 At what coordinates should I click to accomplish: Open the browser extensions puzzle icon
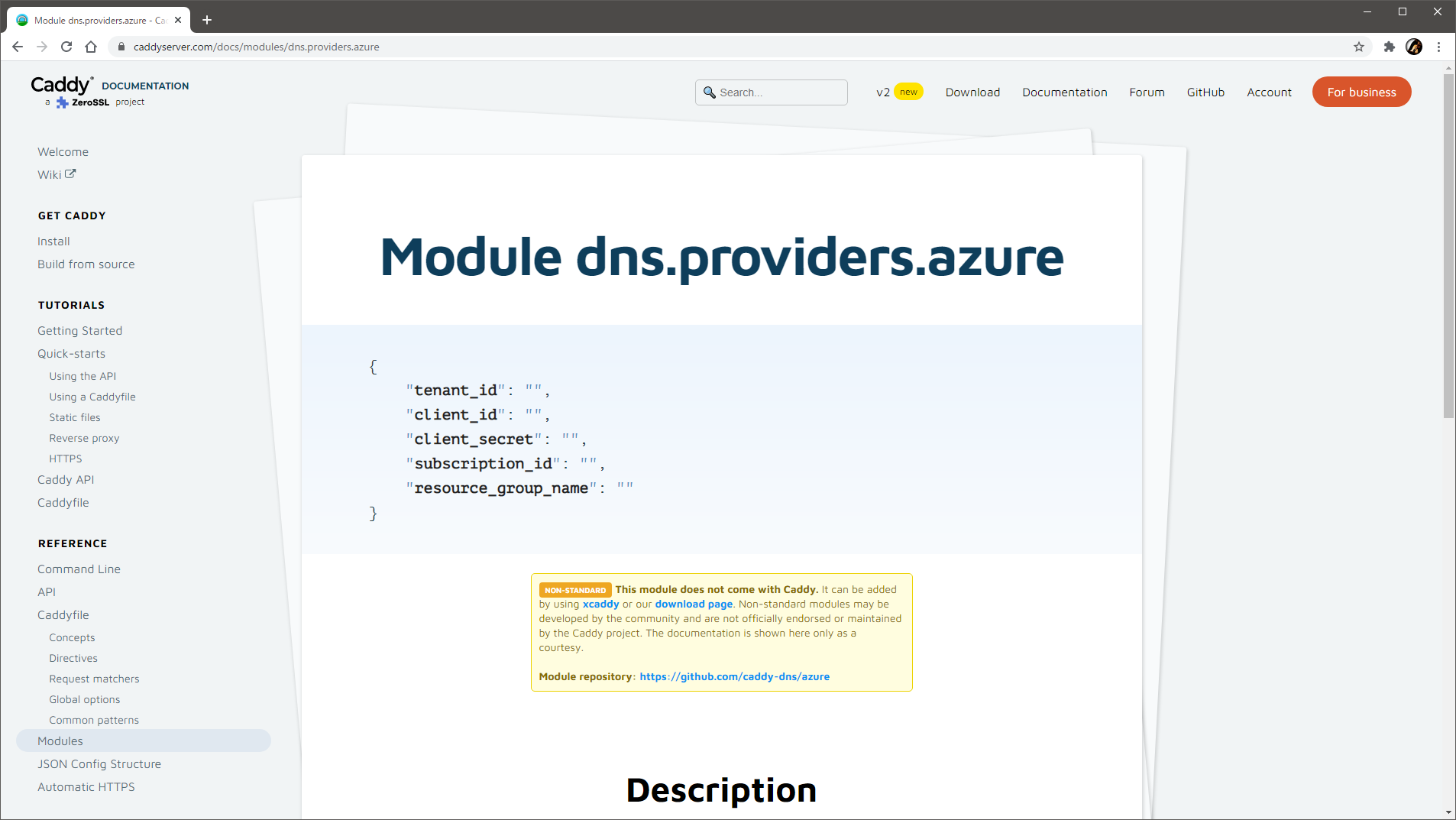[x=1389, y=47]
